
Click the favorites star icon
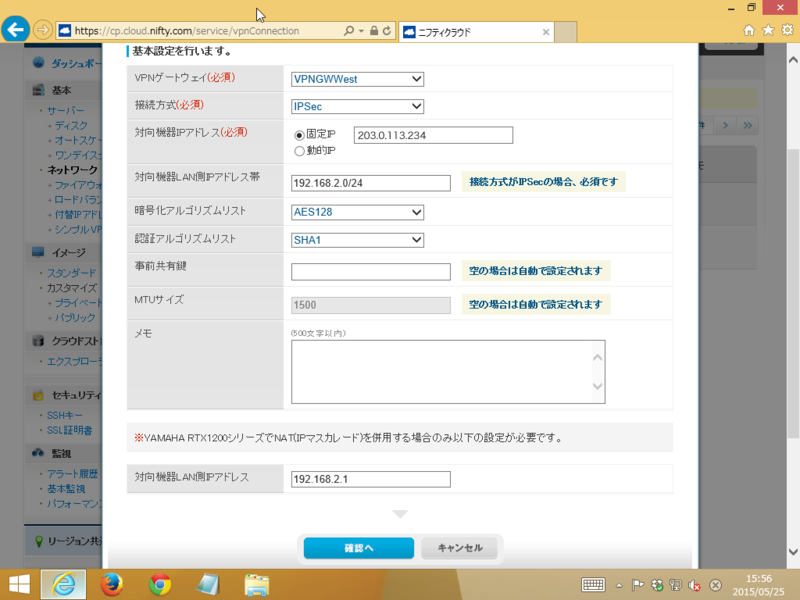(x=768, y=30)
